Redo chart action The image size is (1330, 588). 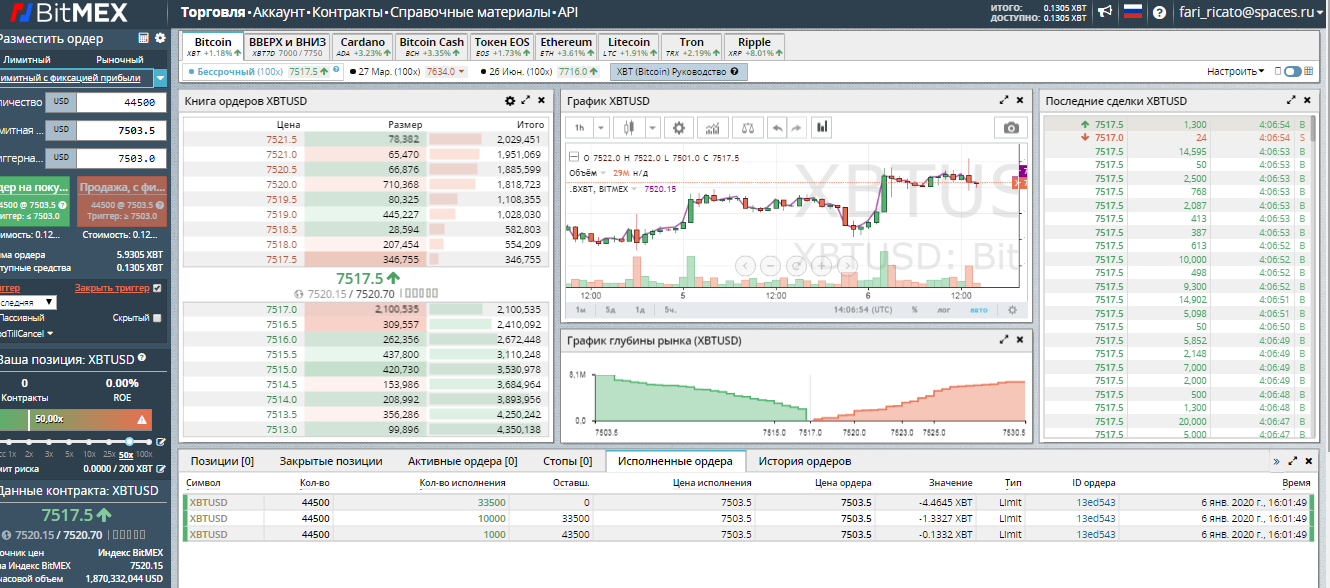point(796,128)
